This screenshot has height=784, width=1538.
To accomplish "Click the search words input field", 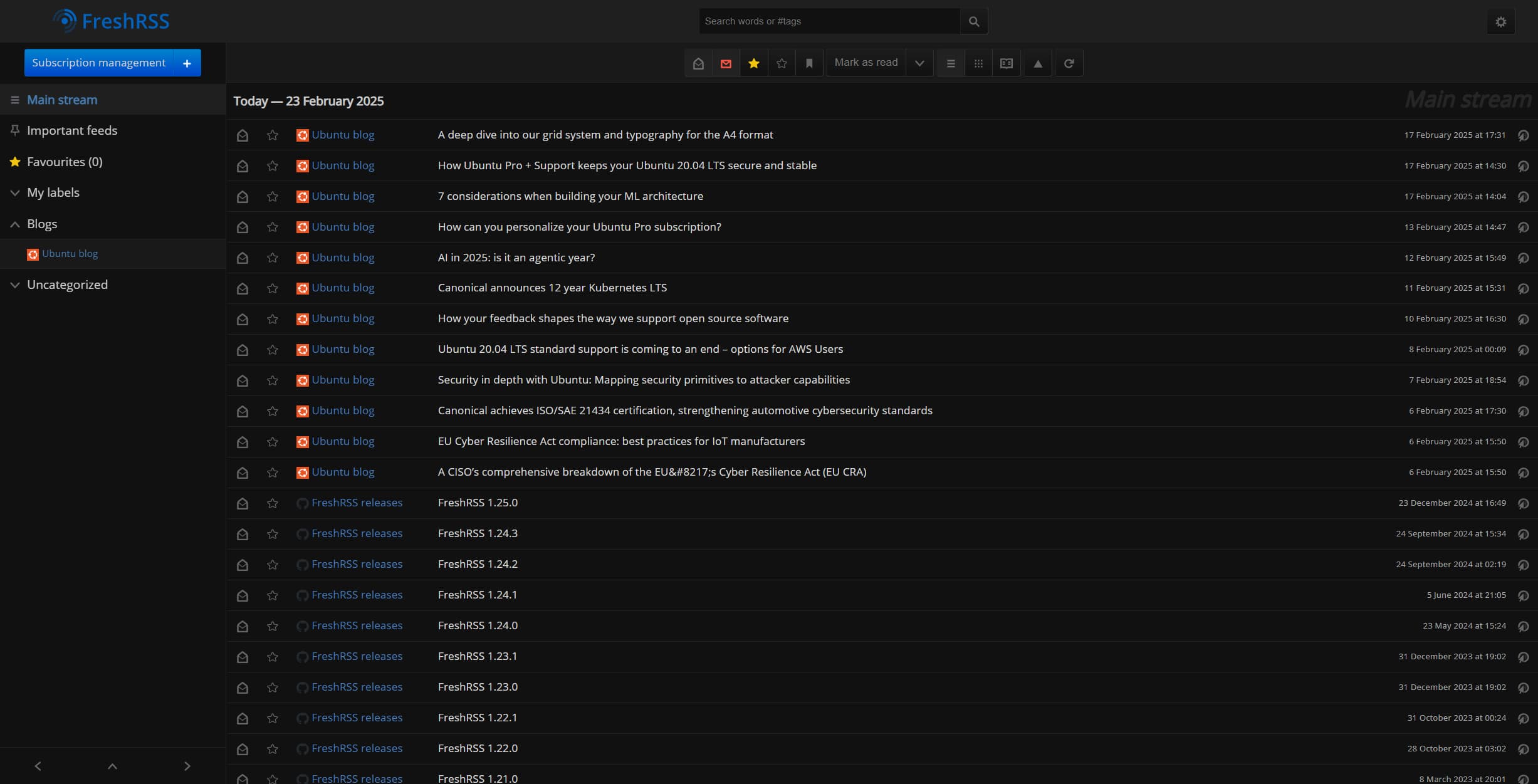I will (829, 21).
